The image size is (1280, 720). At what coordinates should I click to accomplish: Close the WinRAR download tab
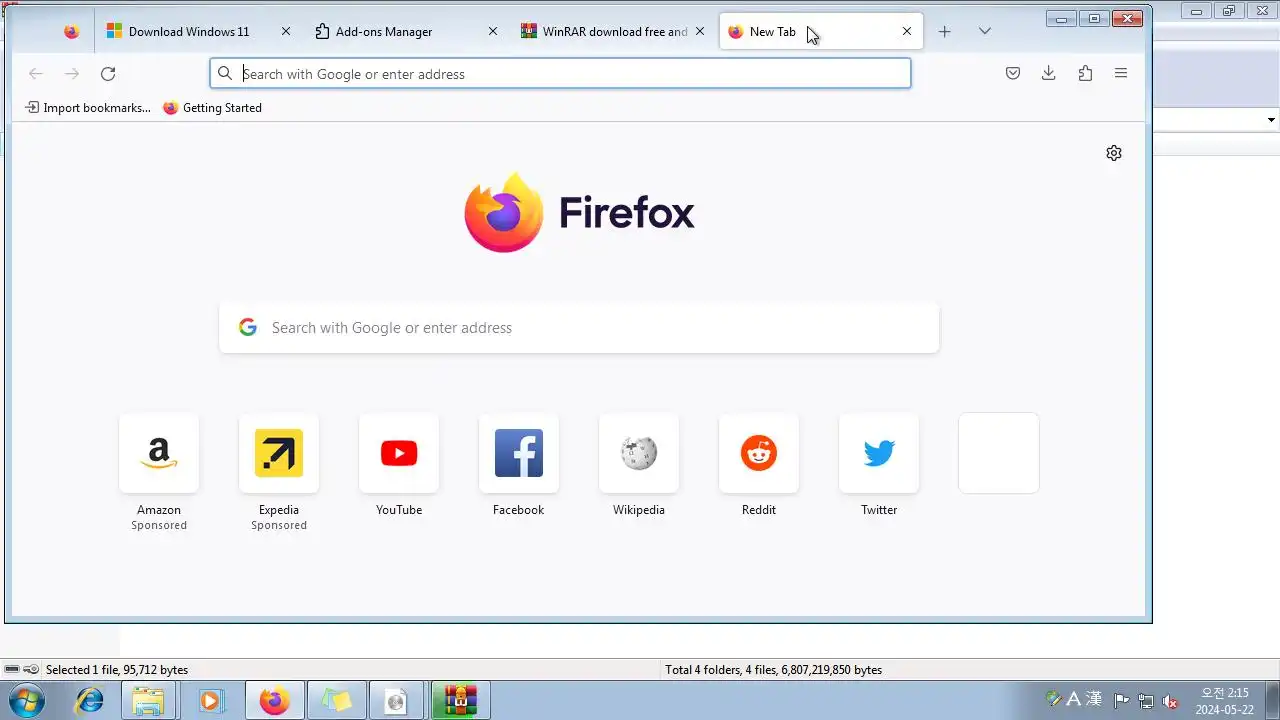point(700,32)
